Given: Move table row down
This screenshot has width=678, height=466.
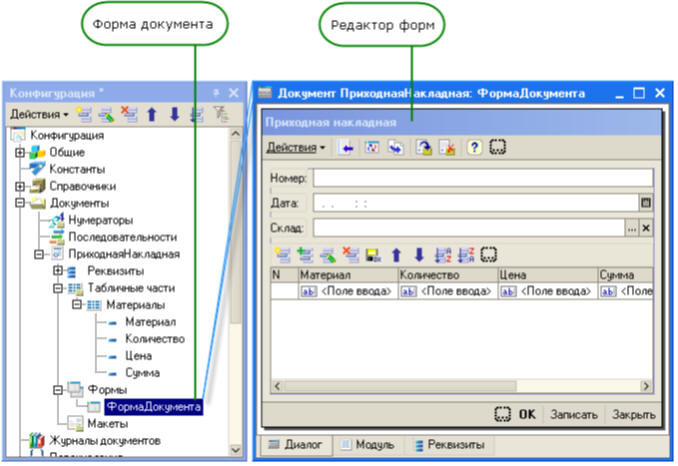Looking at the screenshot, I should tap(419, 255).
